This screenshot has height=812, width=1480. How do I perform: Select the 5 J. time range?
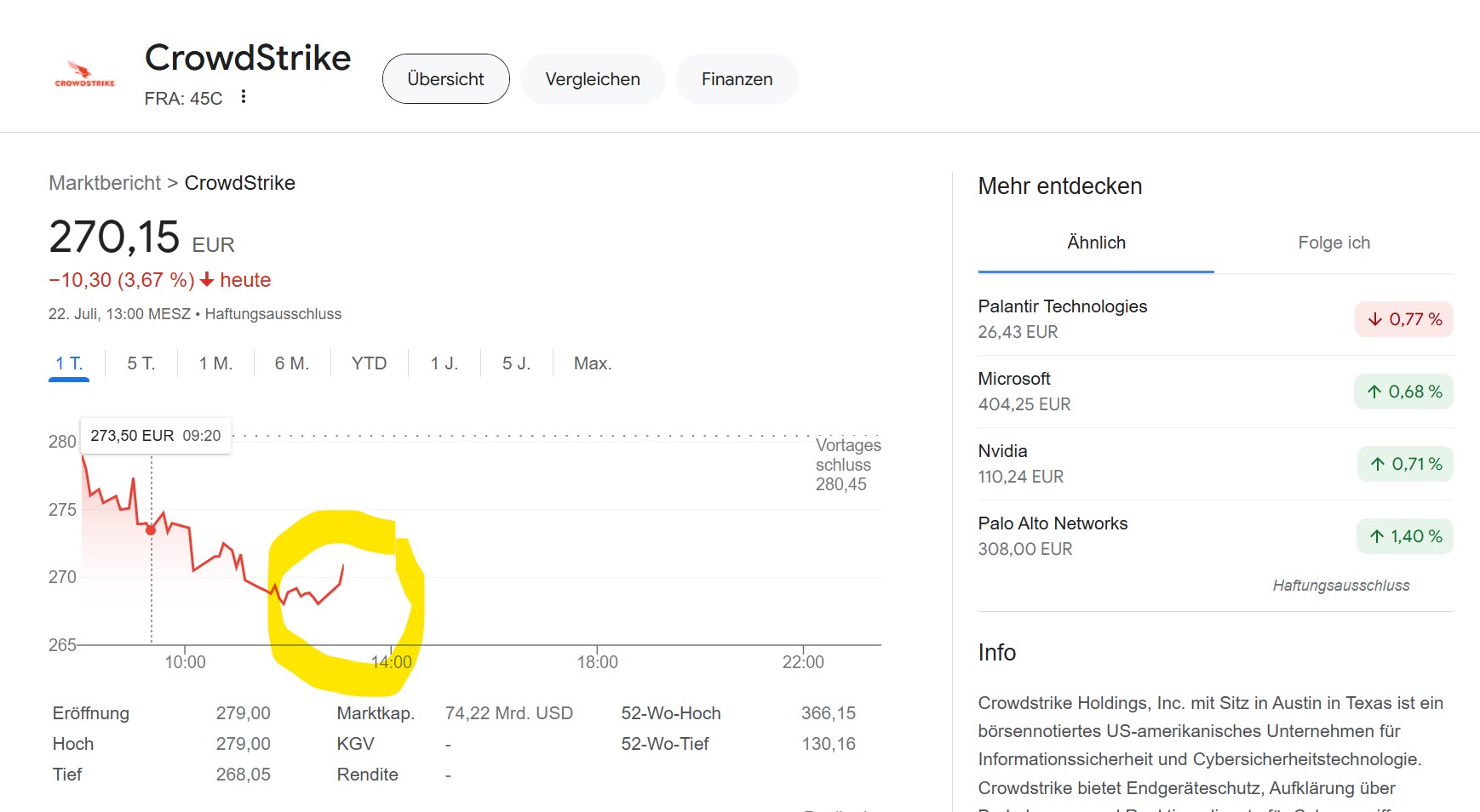click(516, 363)
